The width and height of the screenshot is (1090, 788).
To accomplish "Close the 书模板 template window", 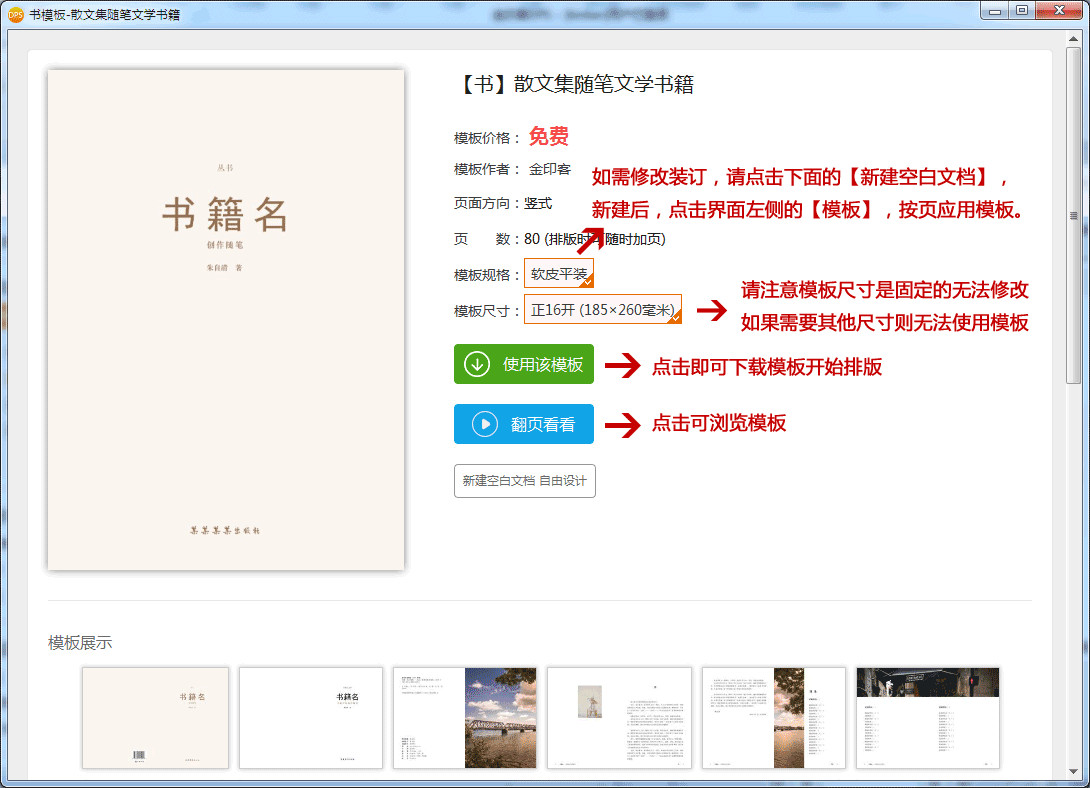I will tap(1058, 11).
